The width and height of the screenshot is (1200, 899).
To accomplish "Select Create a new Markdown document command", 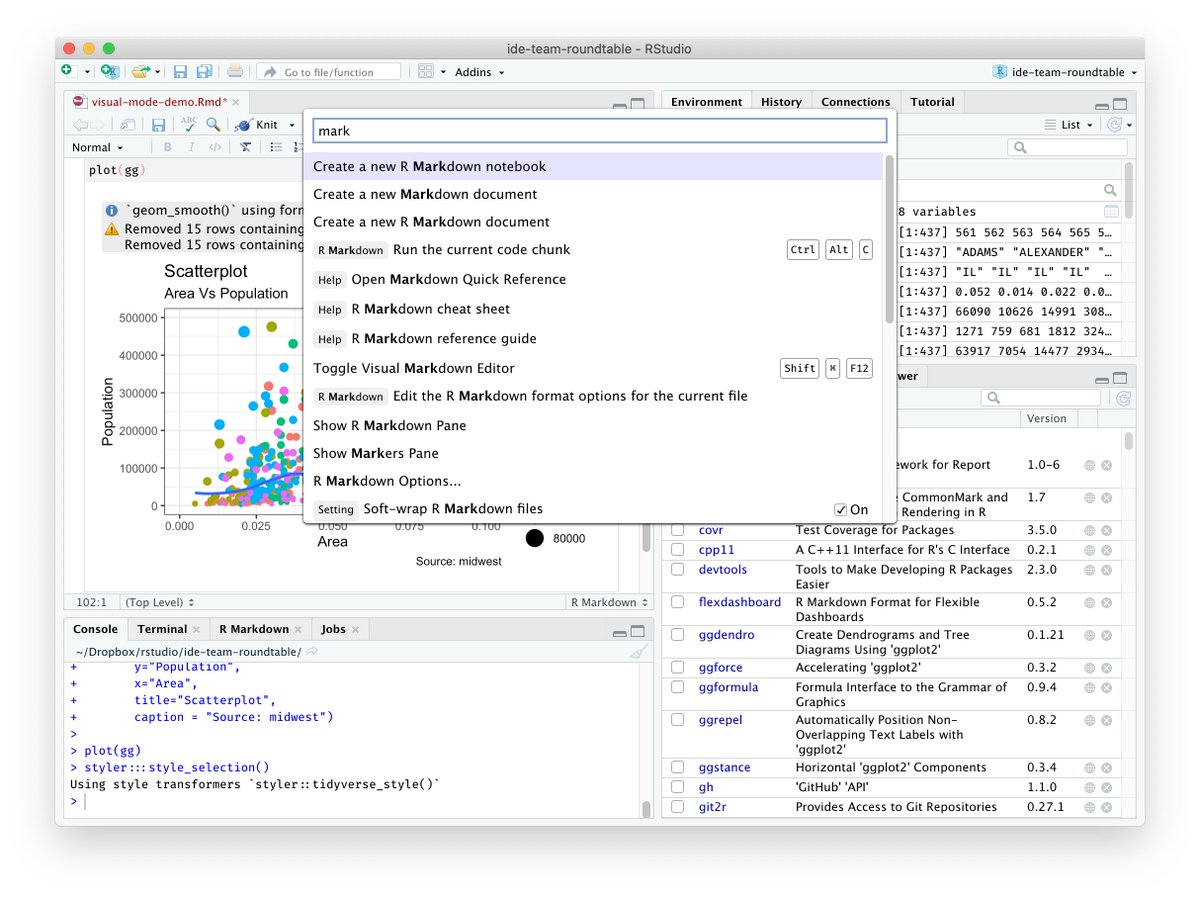I will click(593, 194).
